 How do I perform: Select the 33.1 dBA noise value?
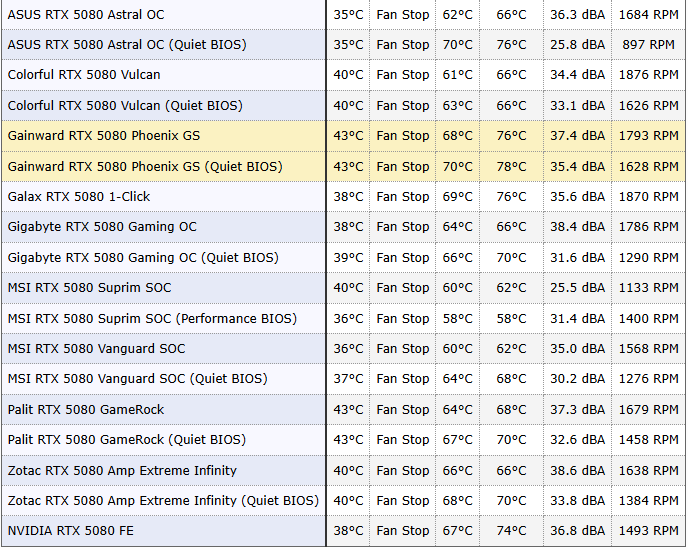tap(577, 105)
